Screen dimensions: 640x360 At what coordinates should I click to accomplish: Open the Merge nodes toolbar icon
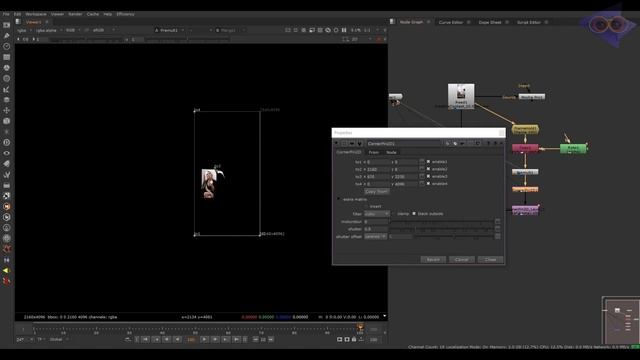(7, 100)
